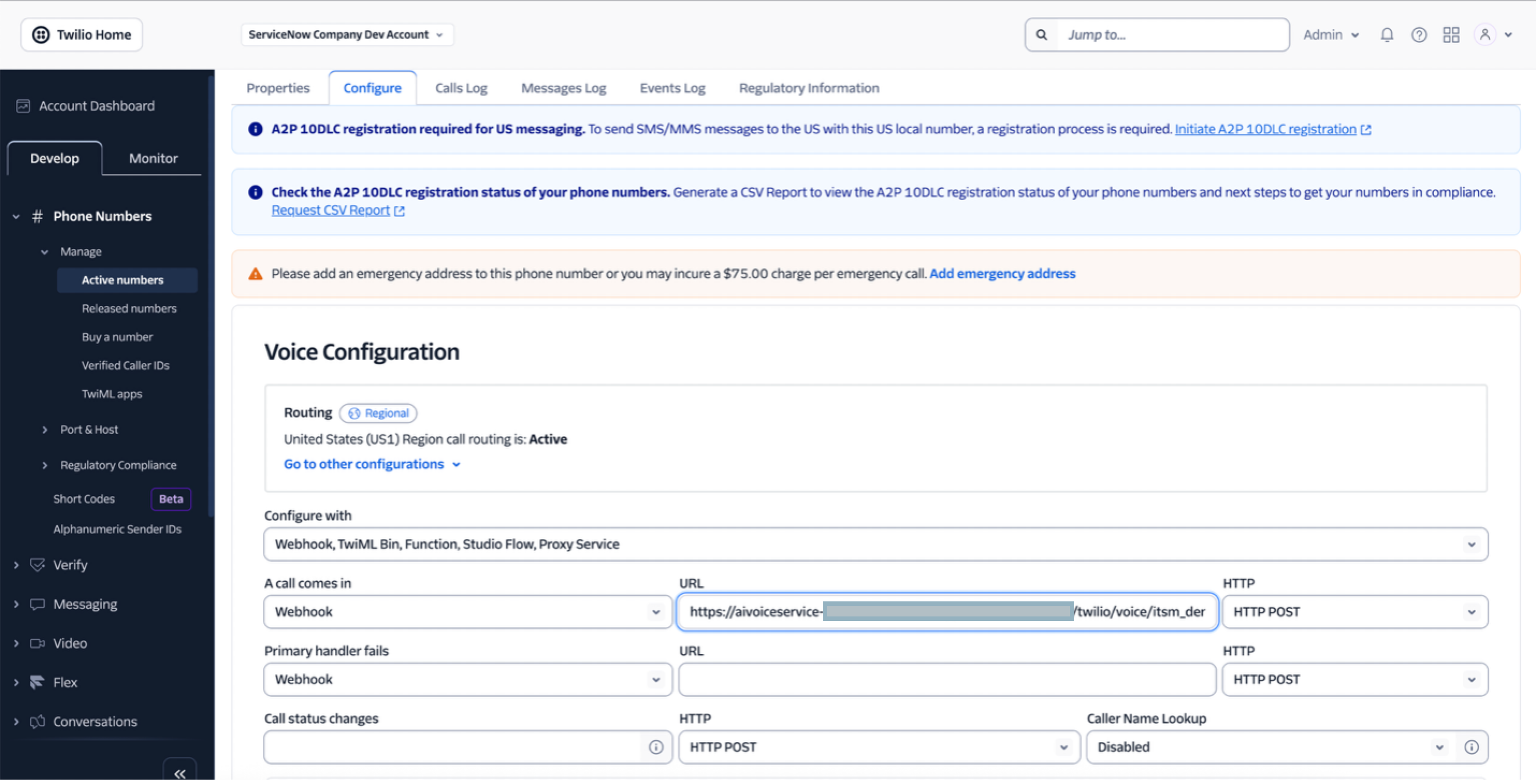
Task: Open the Configure with dropdown
Action: pos(875,545)
